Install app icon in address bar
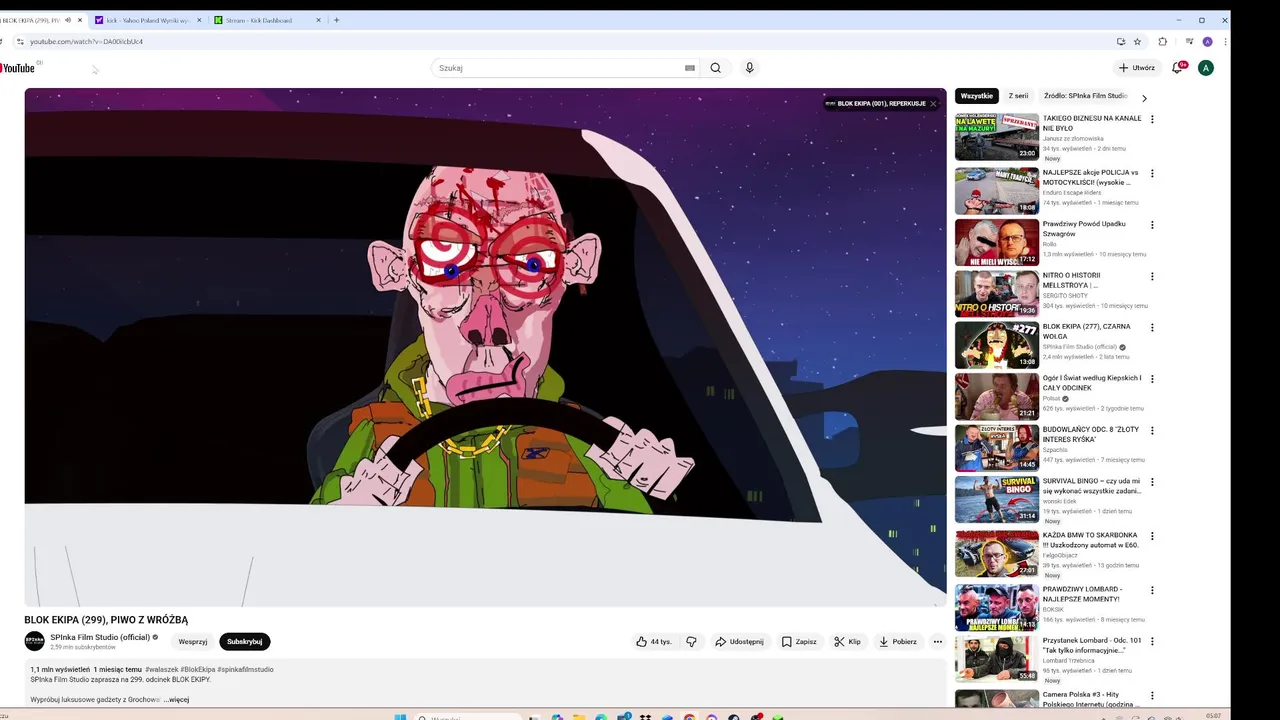This screenshot has width=1280, height=720. pyautogui.click(x=1121, y=42)
